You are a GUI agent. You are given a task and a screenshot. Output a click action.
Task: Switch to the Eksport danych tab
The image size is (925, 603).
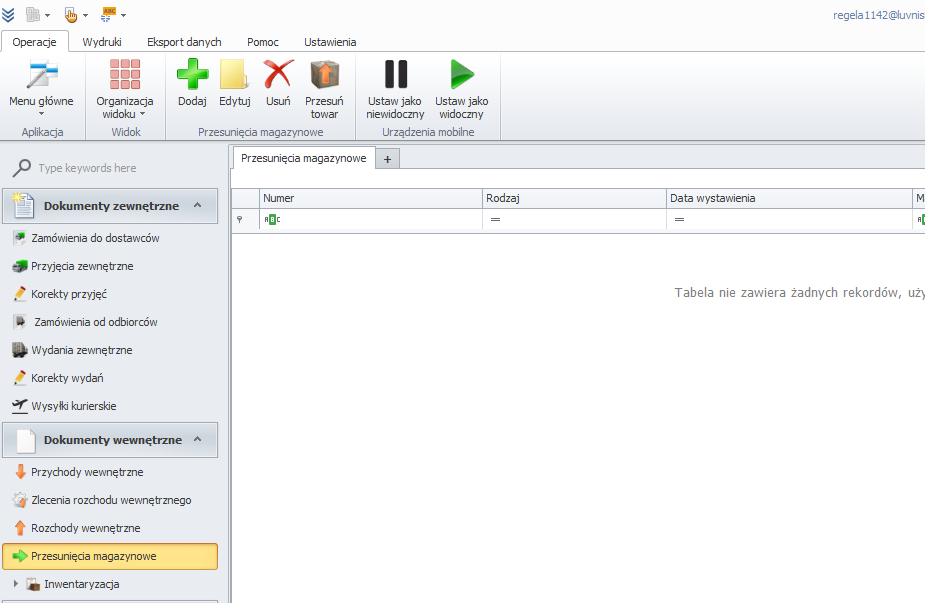coord(184,42)
